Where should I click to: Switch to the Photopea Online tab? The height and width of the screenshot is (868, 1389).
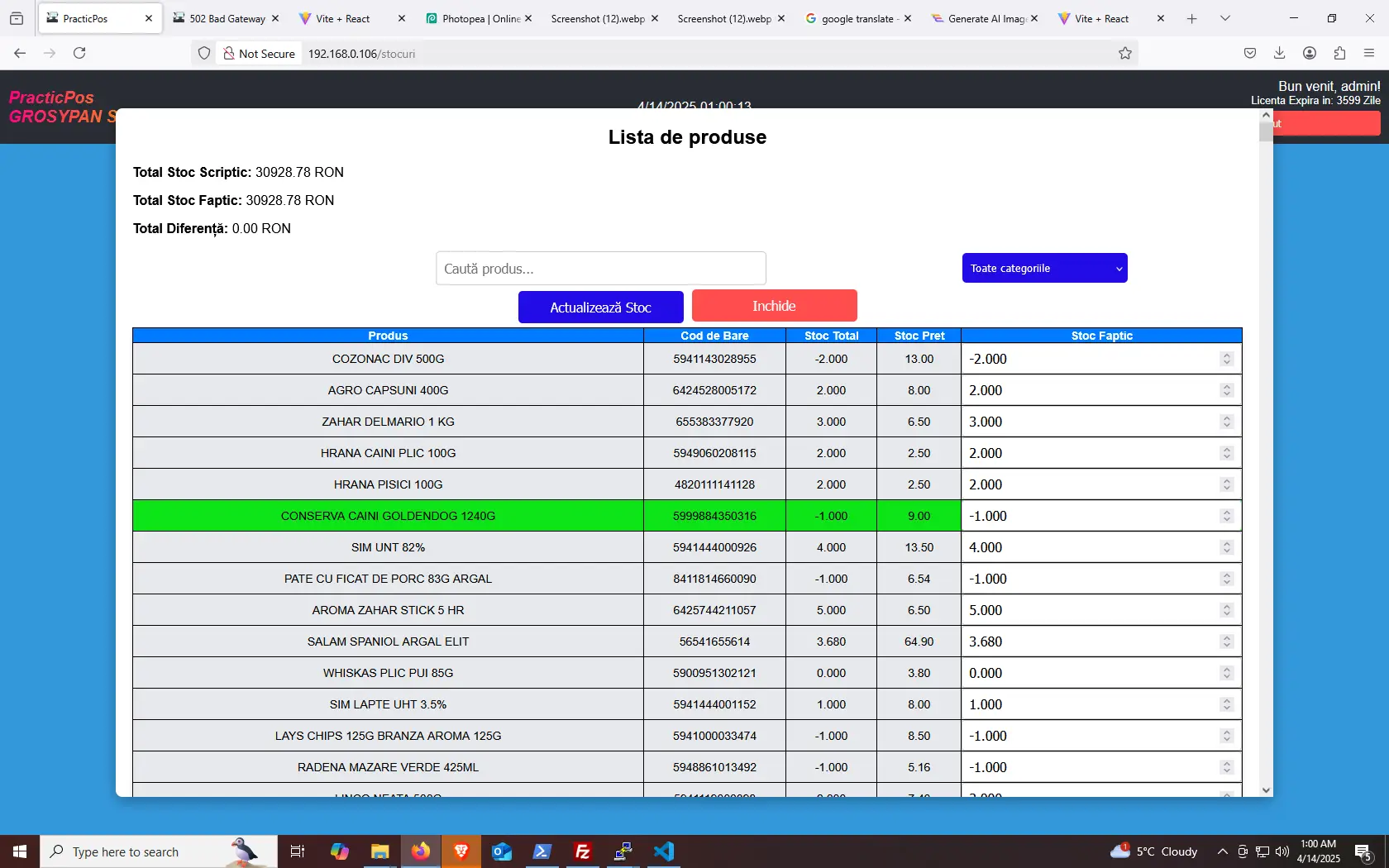pos(478,18)
